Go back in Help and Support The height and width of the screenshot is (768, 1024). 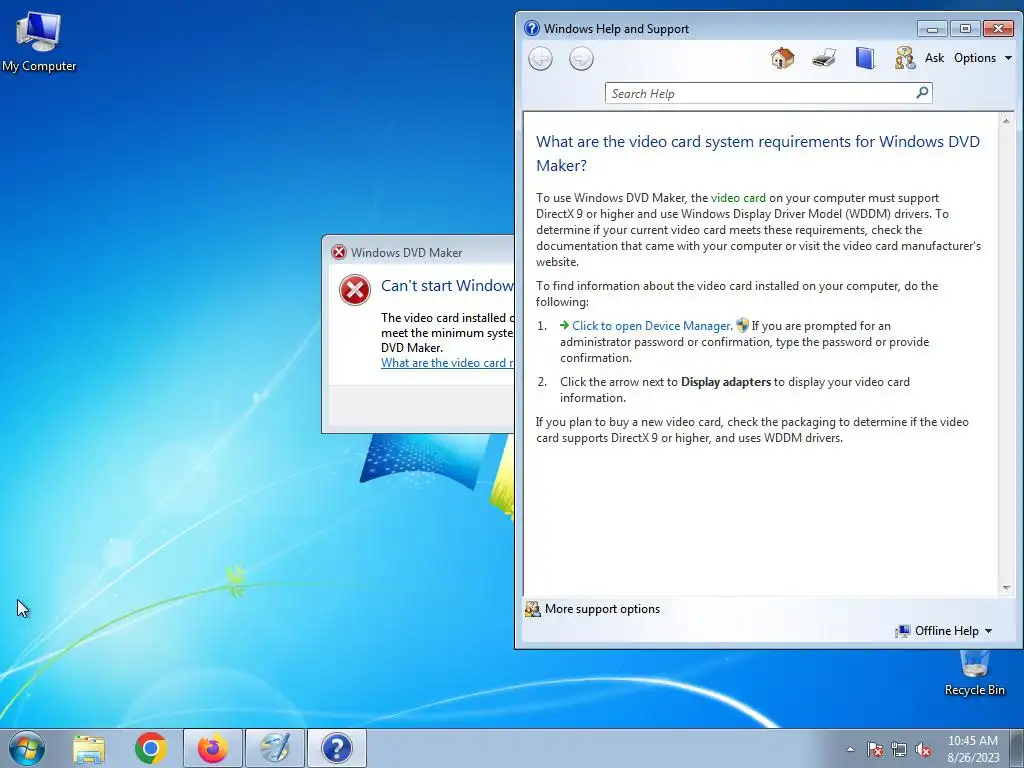pos(540,59)
